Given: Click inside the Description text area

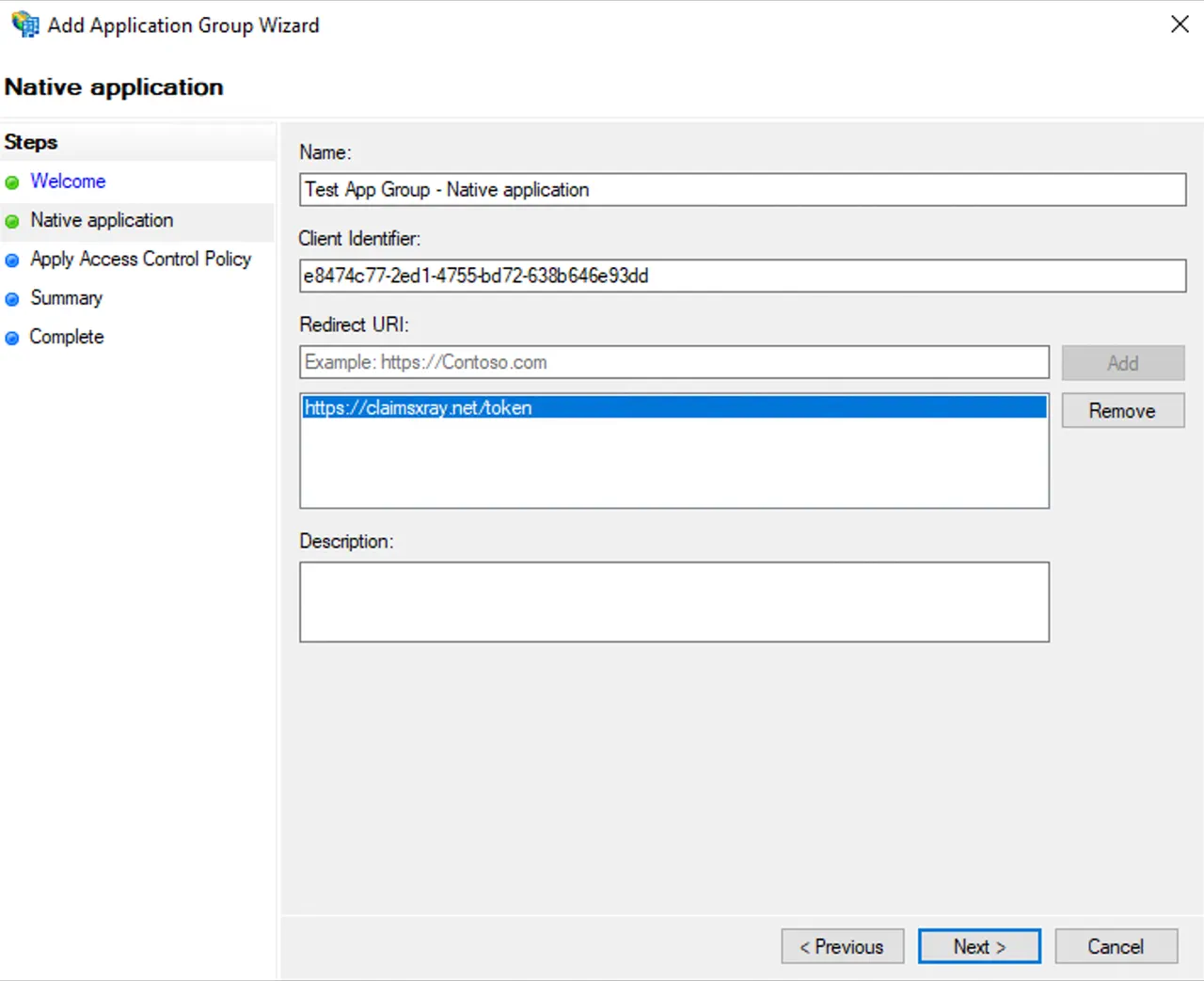Looking at the screenshot, I should [674, 602].
